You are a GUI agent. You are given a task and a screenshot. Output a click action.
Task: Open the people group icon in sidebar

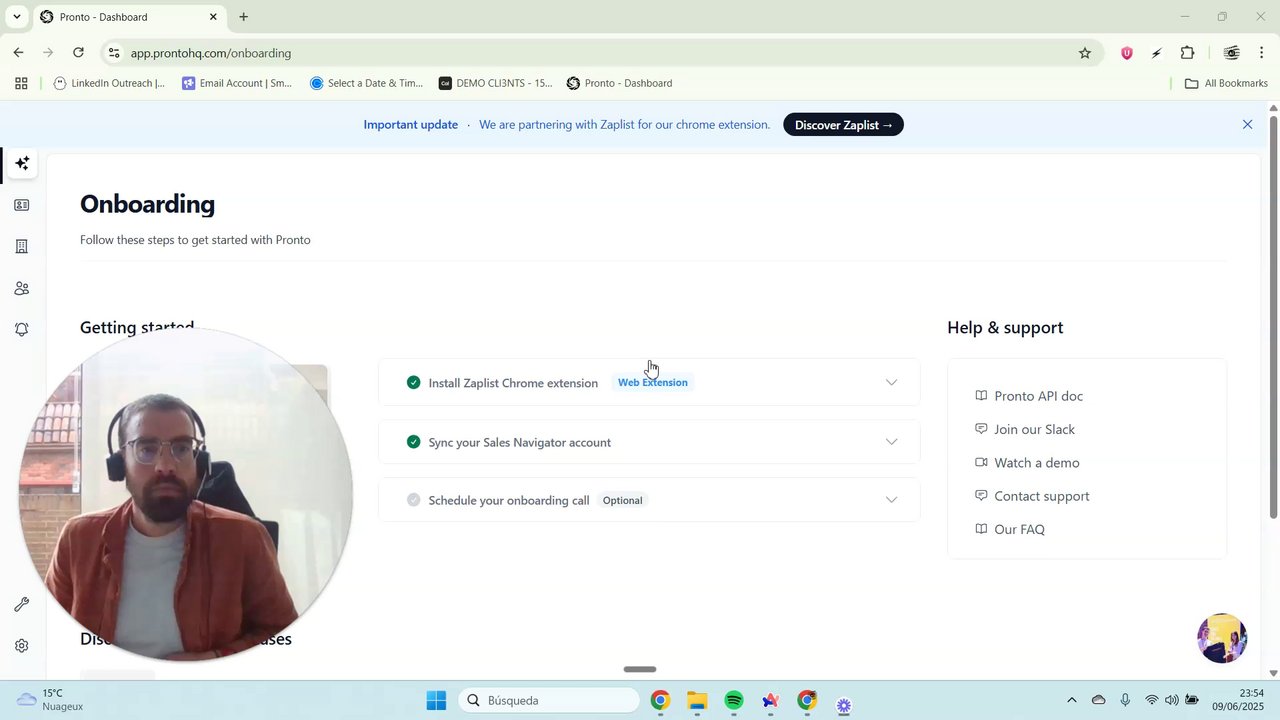click(x=21, y=288)
